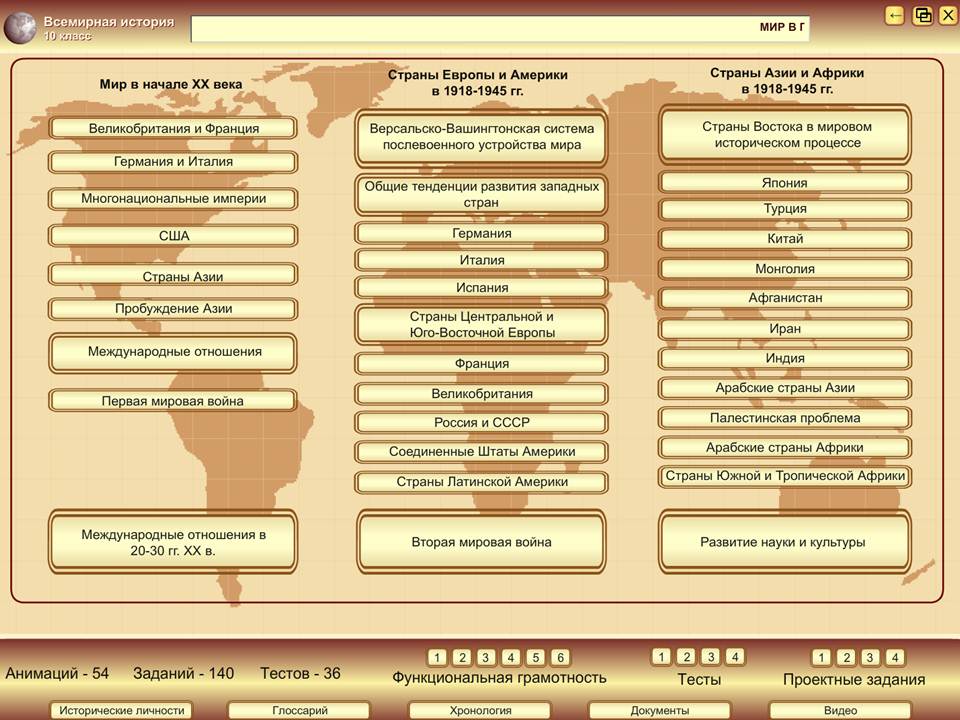
Task: Open Тесты number 3
Action: point(711,657)
